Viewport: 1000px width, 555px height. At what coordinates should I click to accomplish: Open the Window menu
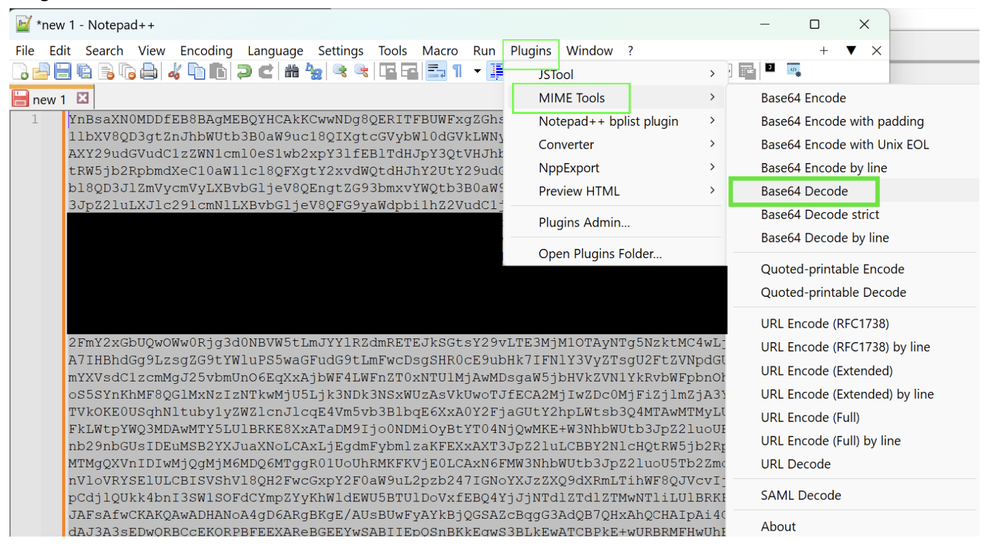point(589,50)
